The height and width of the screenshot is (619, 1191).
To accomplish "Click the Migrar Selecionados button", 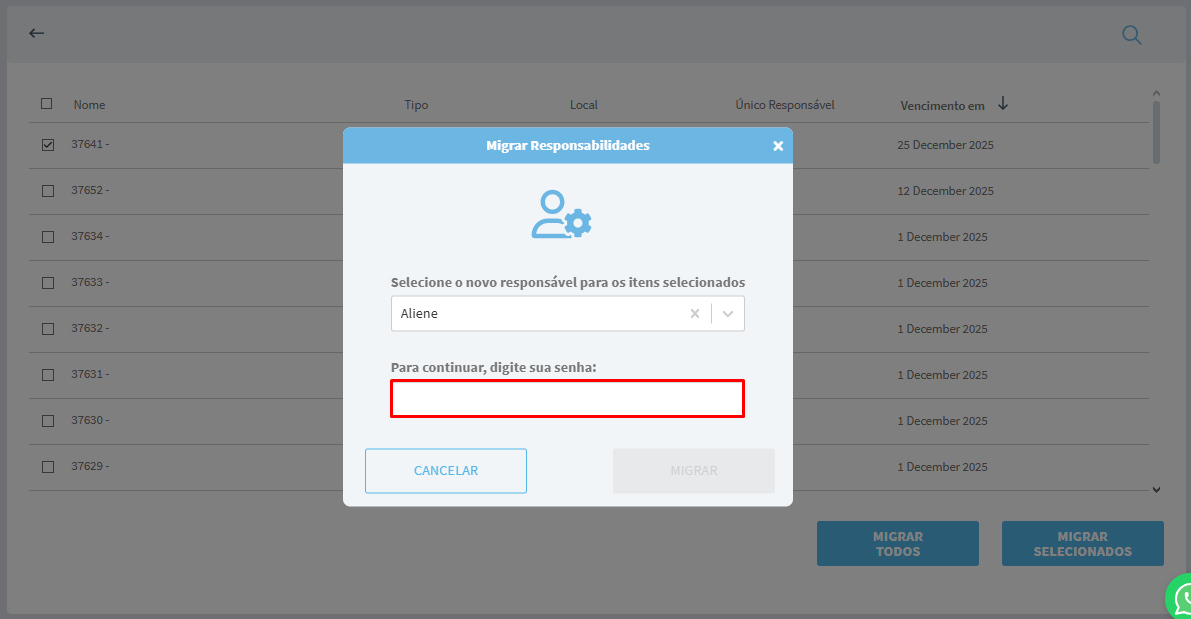I will [1082, 544].
